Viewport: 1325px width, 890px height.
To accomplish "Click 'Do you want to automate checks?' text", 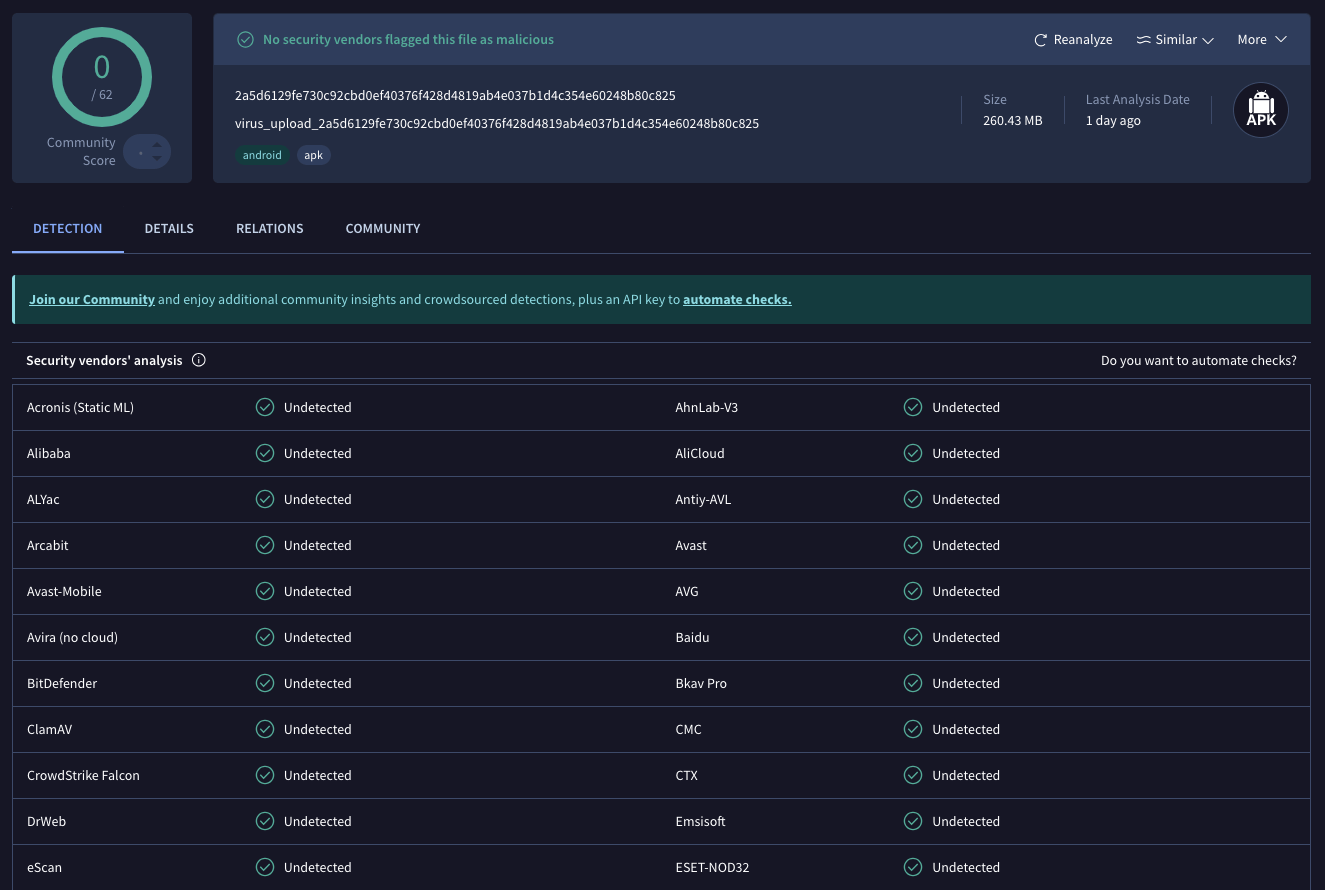I will (1198, 360).
